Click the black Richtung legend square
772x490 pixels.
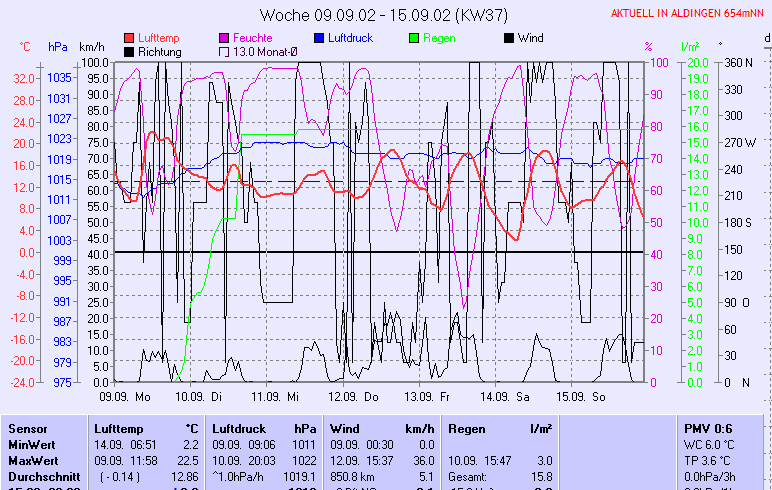[x=129, y=51]
